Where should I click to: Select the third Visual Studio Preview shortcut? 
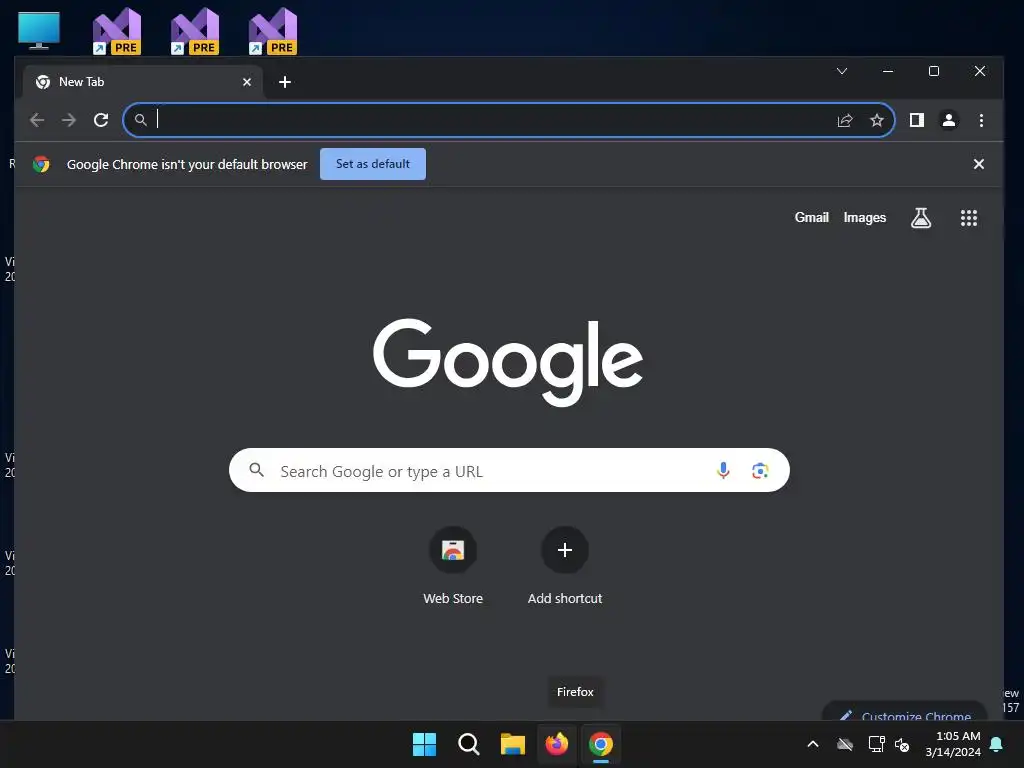click(x=273, y=31)
